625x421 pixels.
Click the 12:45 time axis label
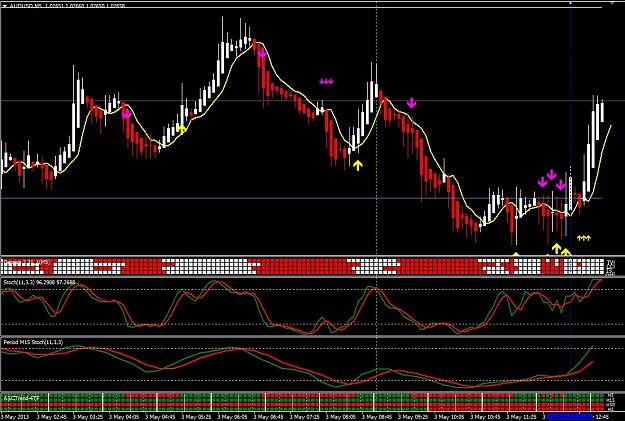point(602,417)
